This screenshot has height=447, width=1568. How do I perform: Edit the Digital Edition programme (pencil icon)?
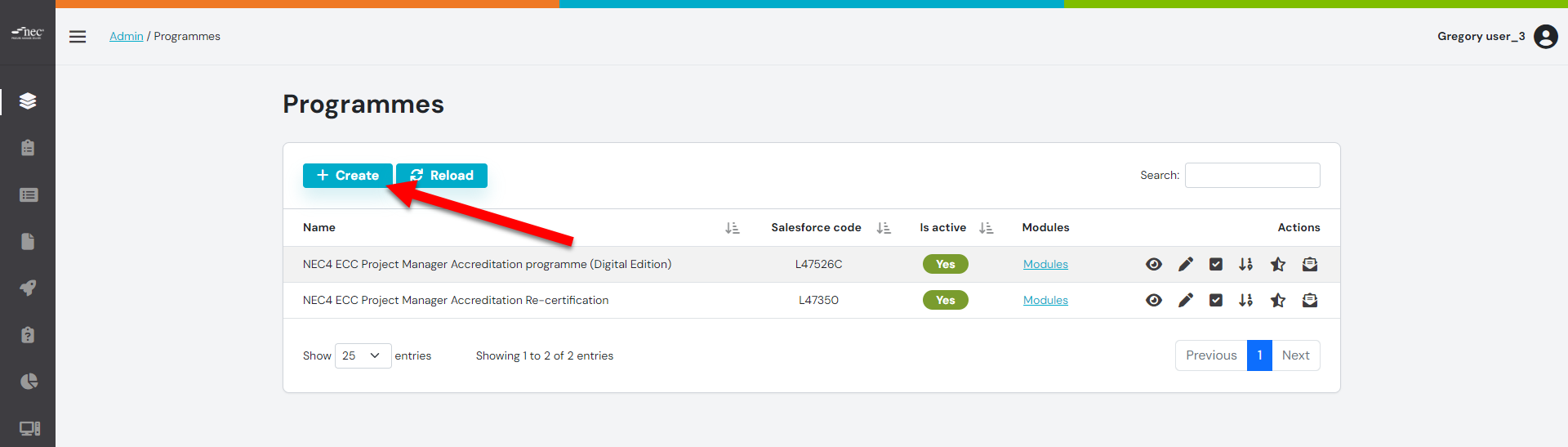[x=1186, y=264]
